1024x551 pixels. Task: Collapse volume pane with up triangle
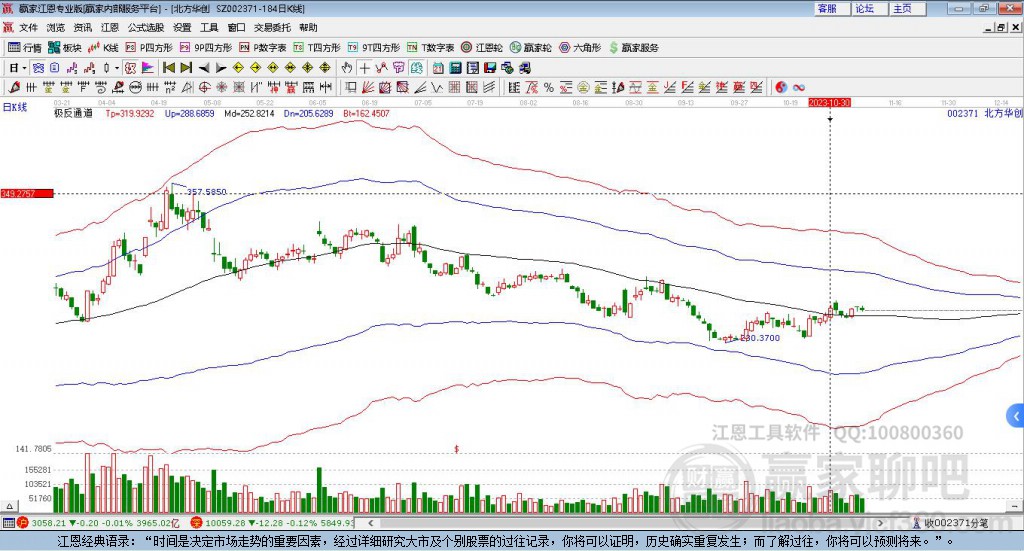tap(9, 506)
